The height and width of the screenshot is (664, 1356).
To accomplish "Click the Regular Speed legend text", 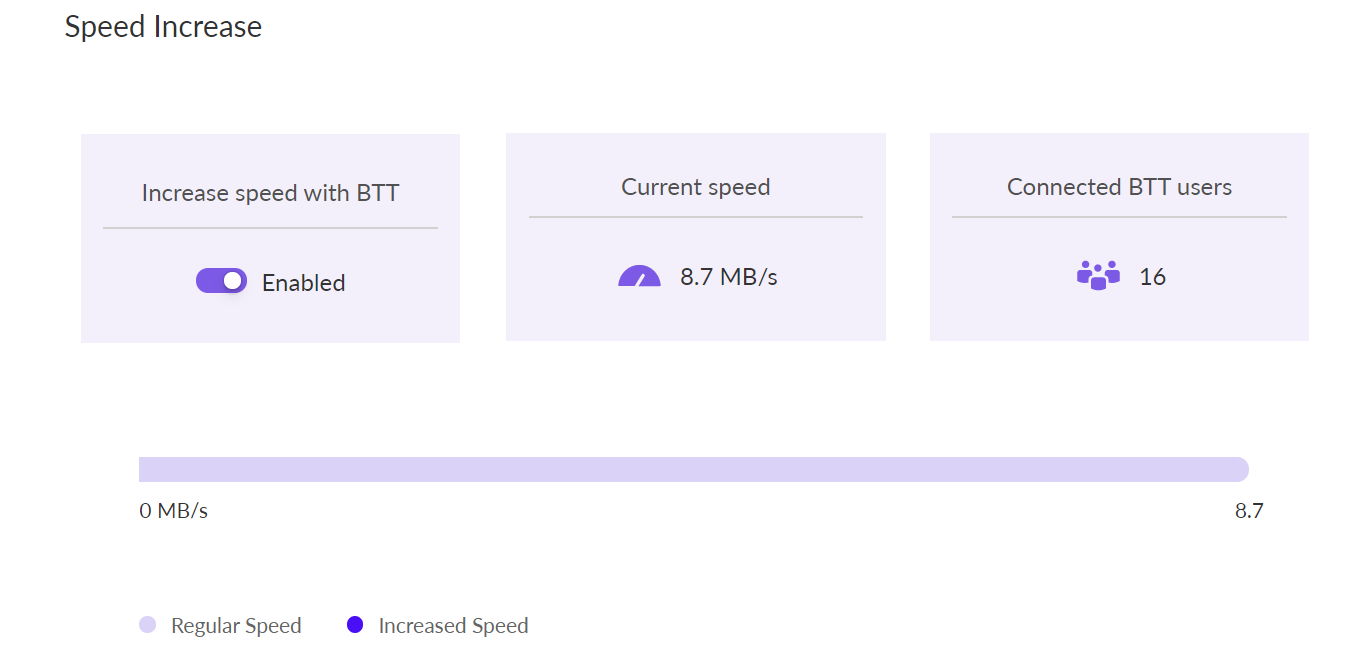I will pos(236,626).
